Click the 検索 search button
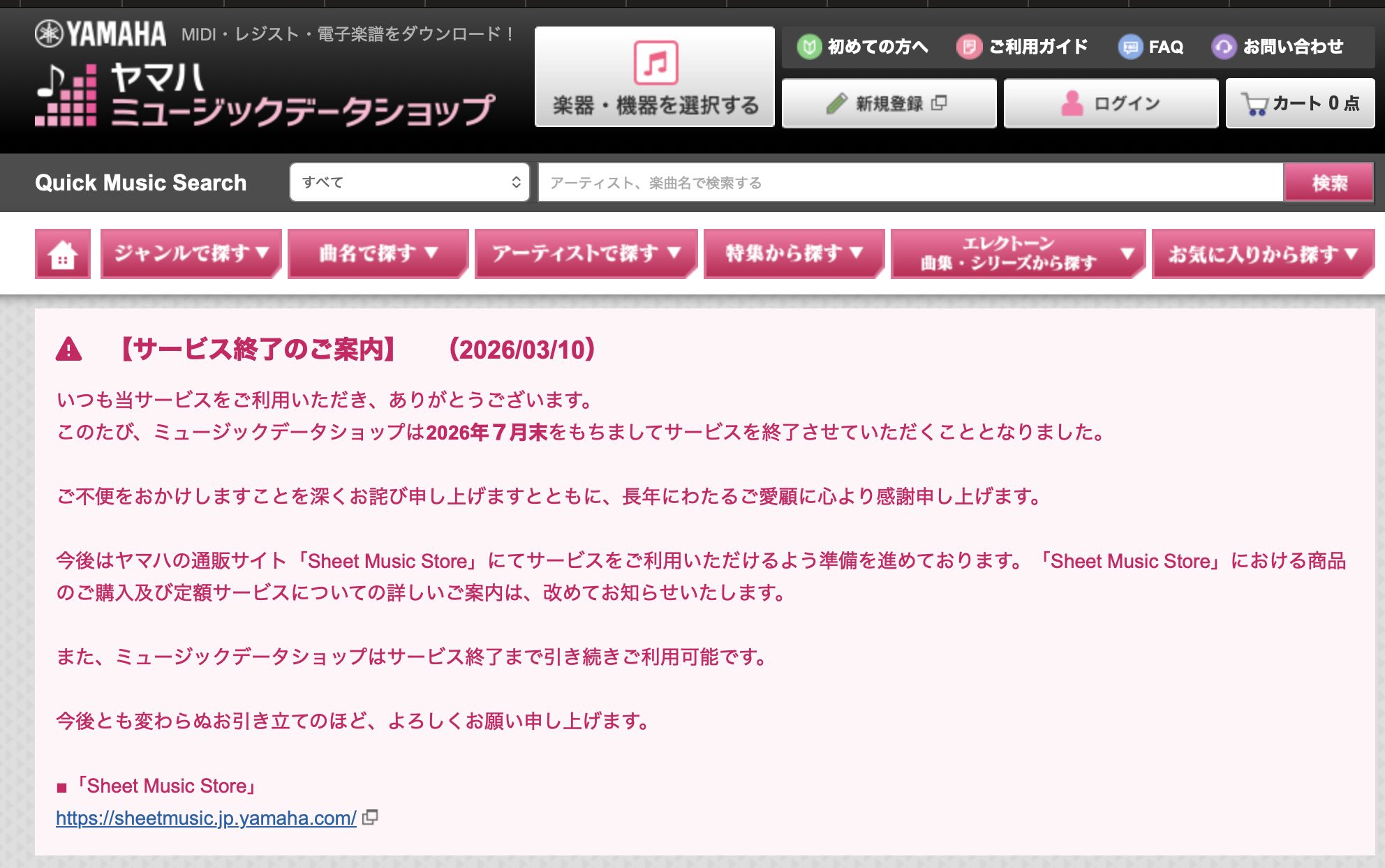 1329,182
